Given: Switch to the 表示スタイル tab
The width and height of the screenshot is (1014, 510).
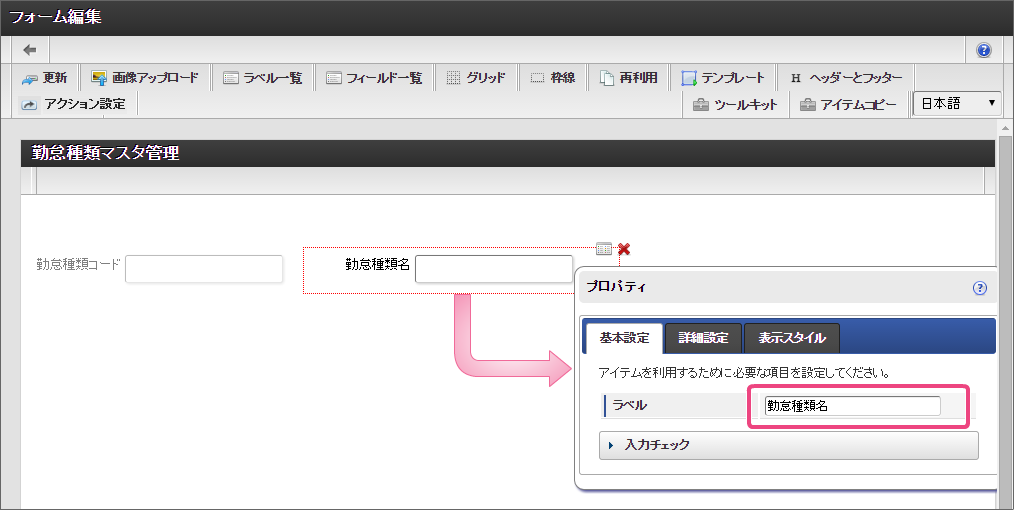Looking at the screenshot, I should tap(792, 338).
